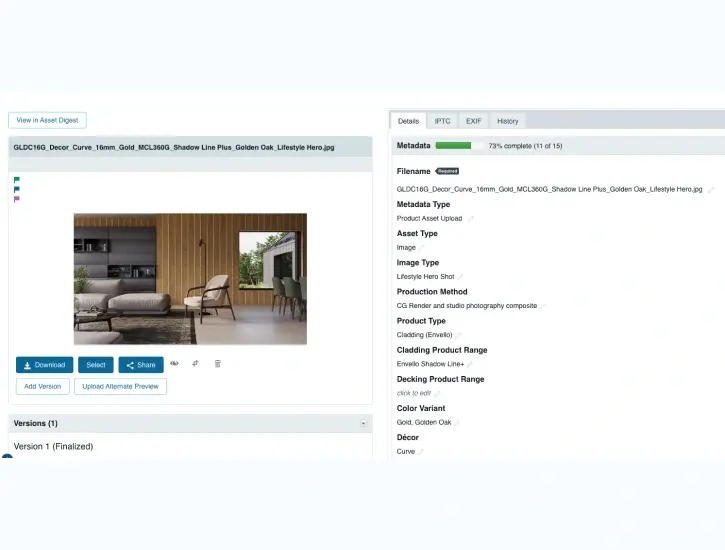Switch to the Details tab
Screen dimensions: 725x550
[408, 121]
